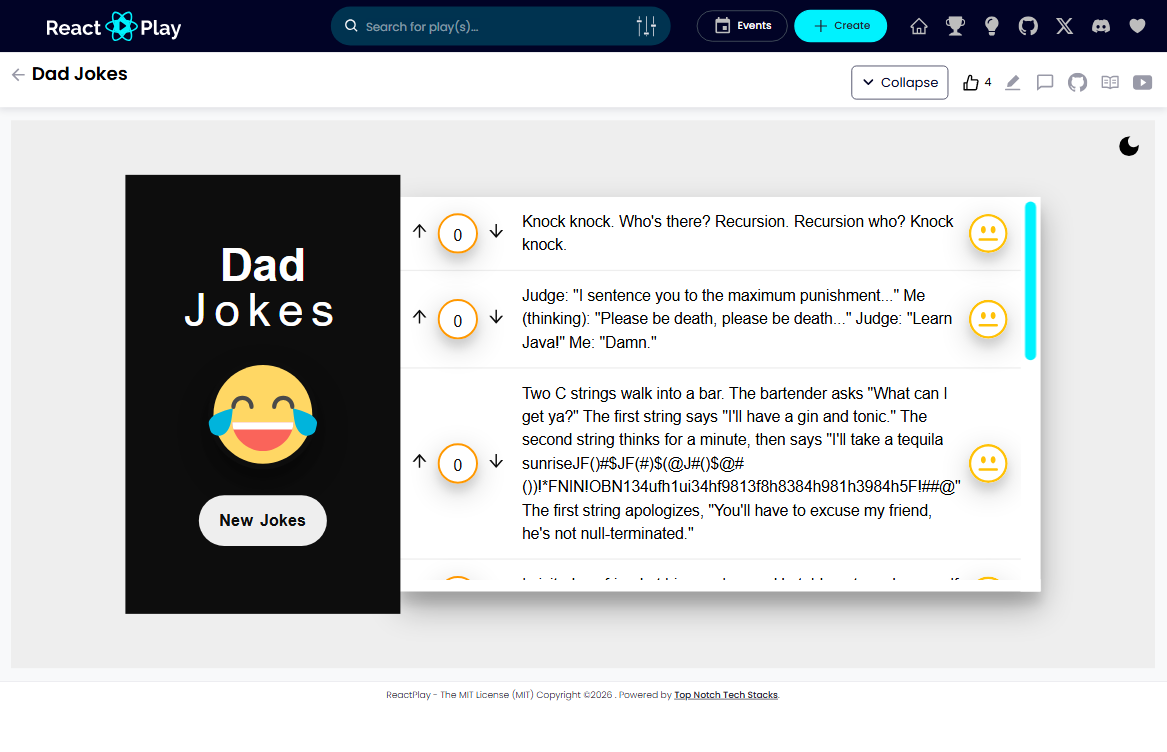Click the sponsor heart icon
Viewport: 1167px width, 752px height.
(1137, 26)
